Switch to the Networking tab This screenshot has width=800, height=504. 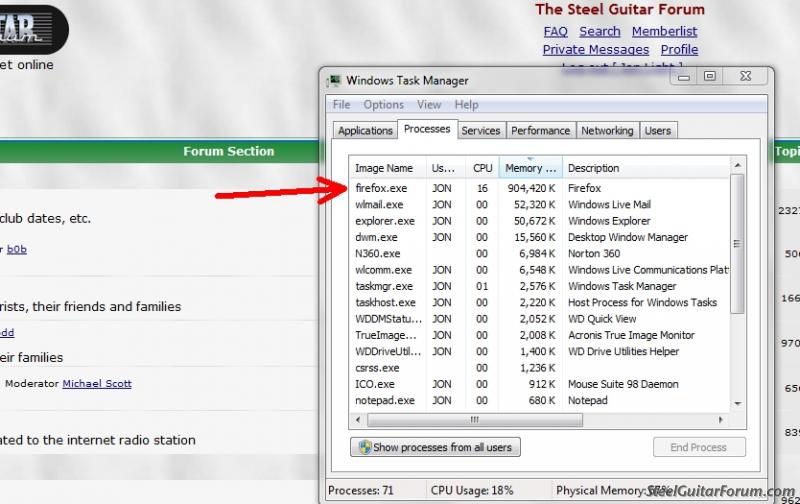607,131
